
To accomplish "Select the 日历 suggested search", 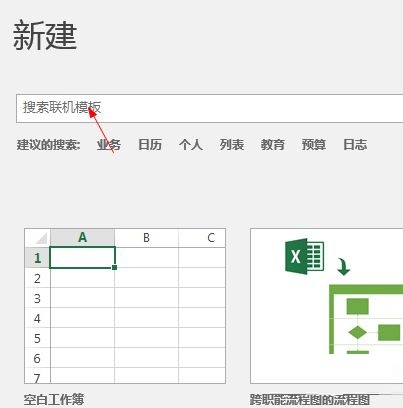I will 150,145.
